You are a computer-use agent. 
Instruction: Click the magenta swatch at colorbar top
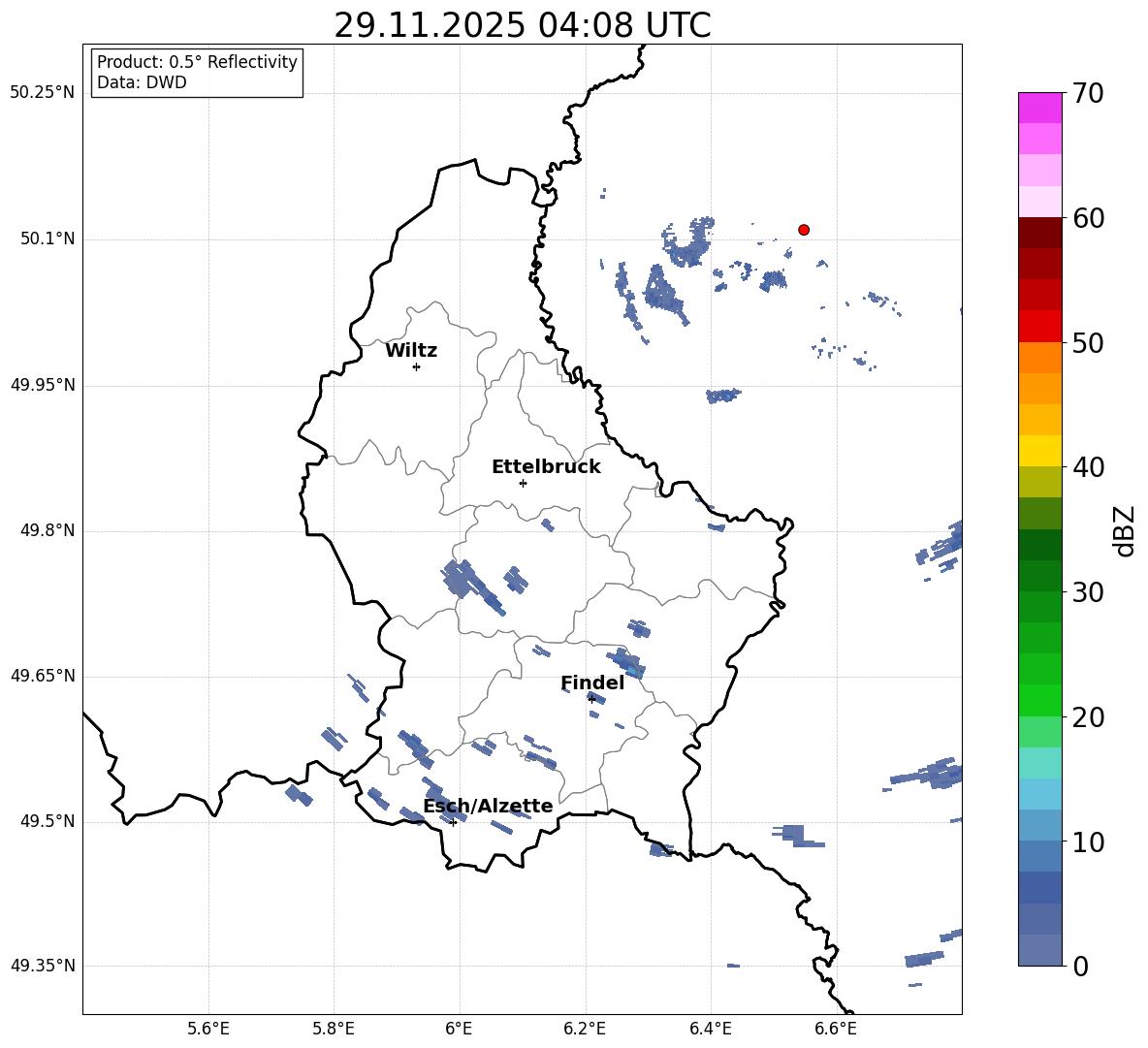[1039, 109]
